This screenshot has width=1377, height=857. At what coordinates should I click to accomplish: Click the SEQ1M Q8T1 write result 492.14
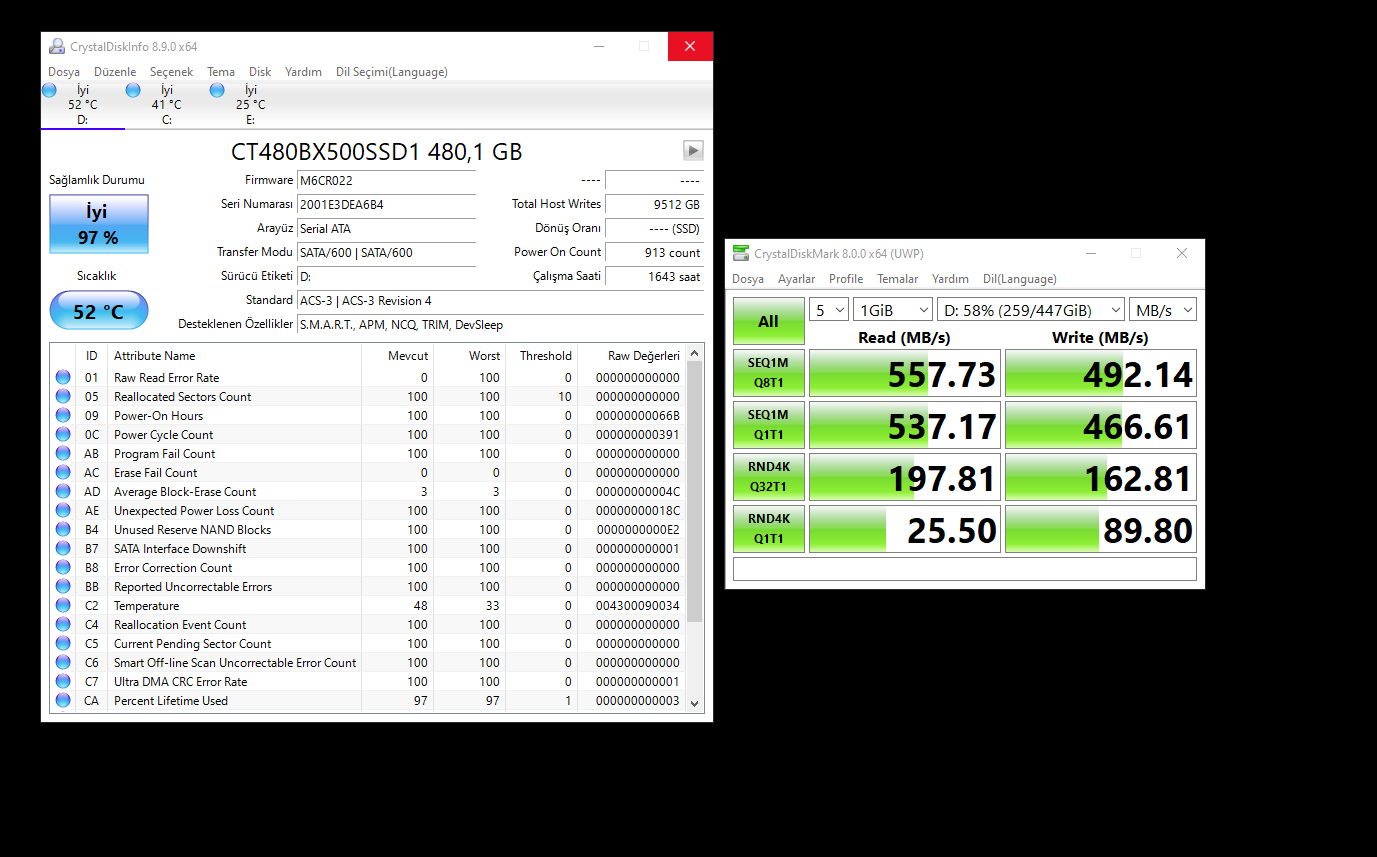click(1101, 373)
